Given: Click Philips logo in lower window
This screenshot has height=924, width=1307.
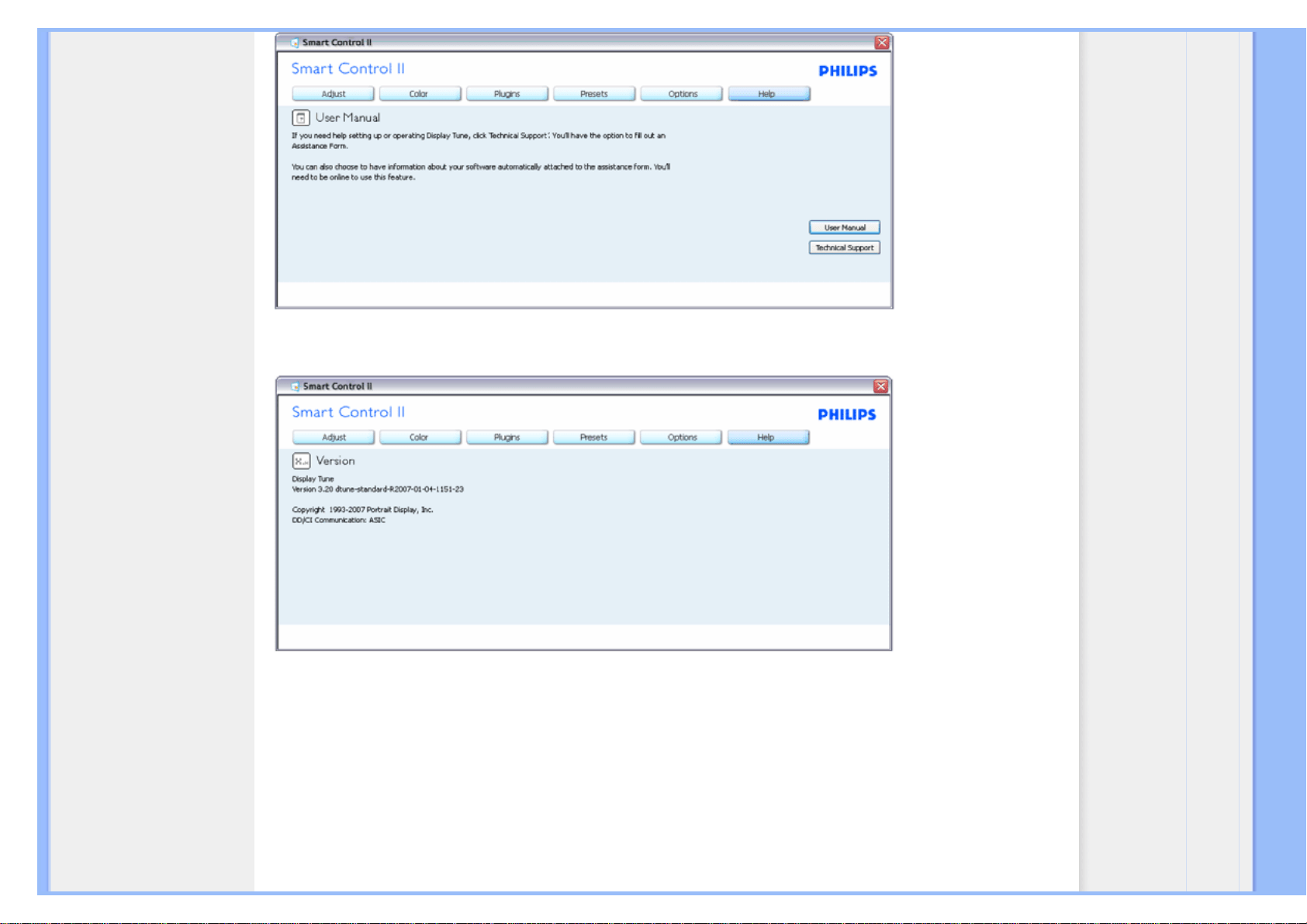Looking at the screenshot, I should [x=847, y=415].
